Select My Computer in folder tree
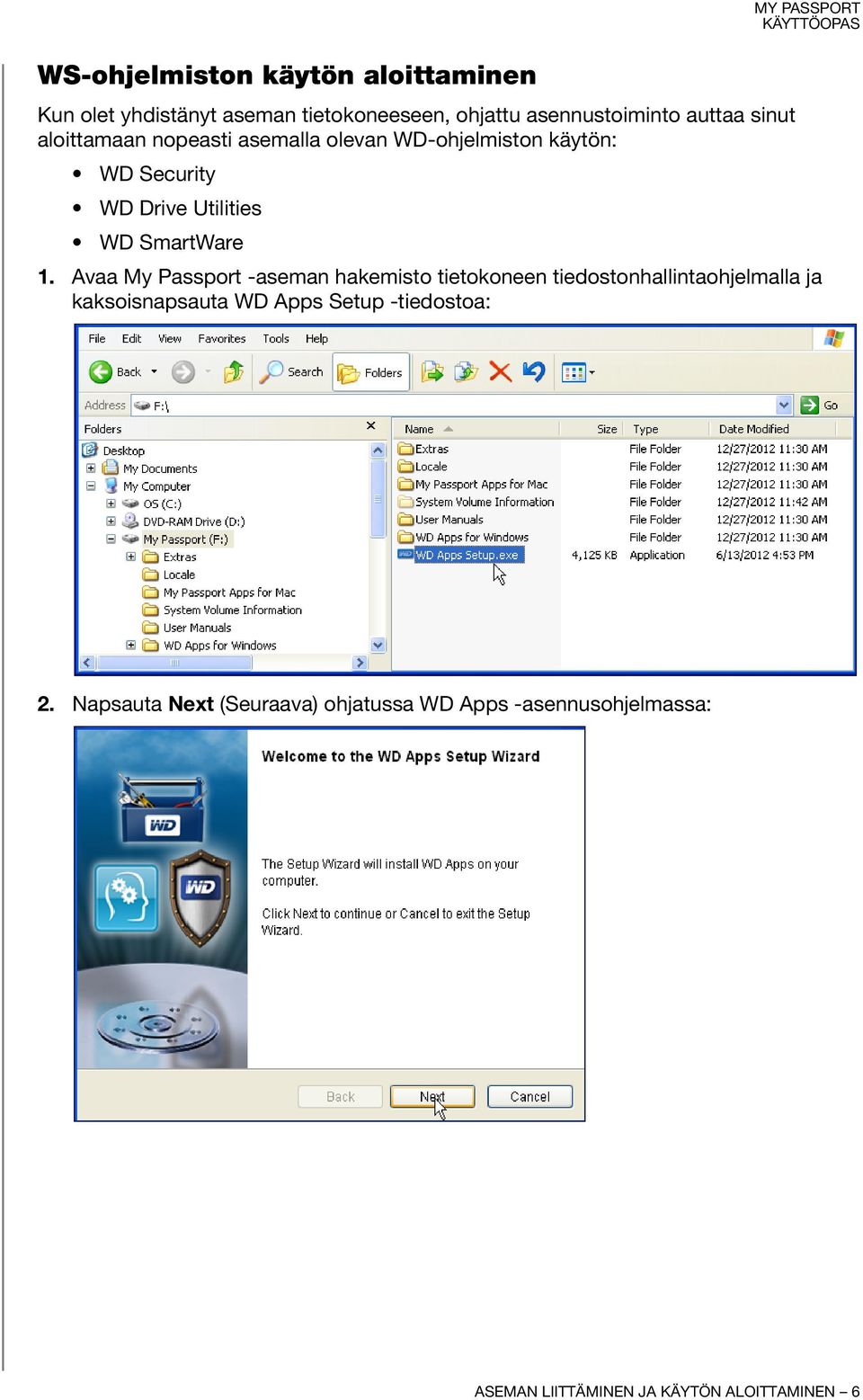The width and height of the screenshot is (863, 1400). pos(156,486)
